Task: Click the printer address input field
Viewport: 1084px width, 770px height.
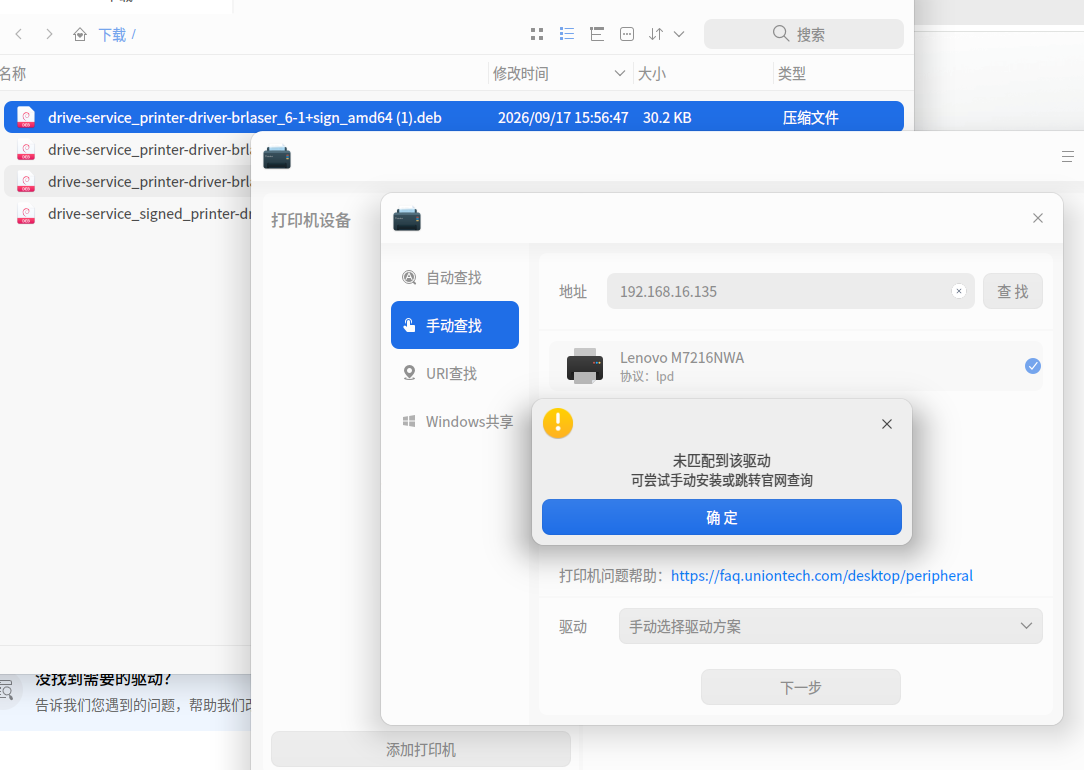Action: [790, 291]
